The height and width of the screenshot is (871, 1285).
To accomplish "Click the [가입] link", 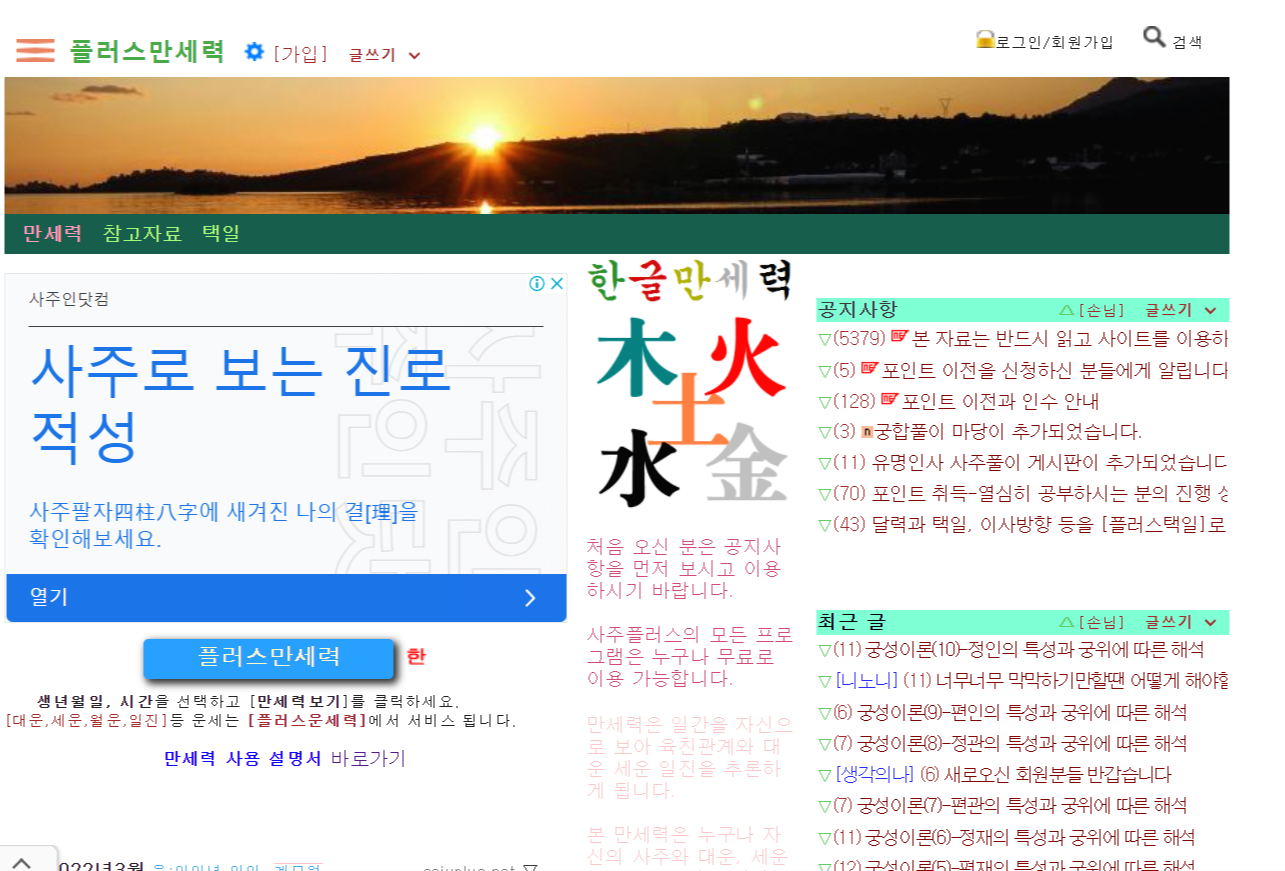I will pos(300,53).
